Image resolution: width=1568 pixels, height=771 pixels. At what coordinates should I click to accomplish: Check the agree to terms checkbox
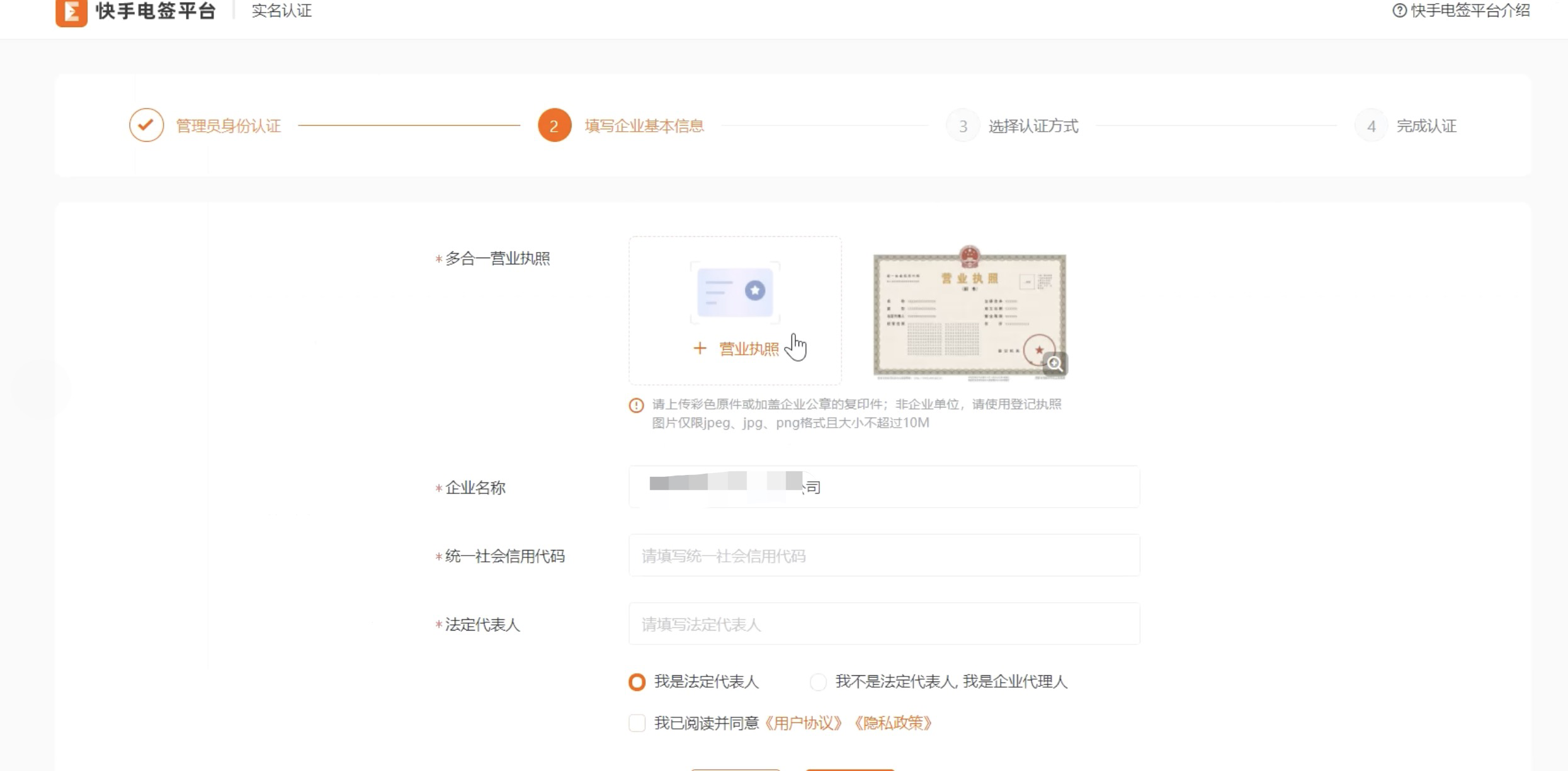(x=637, y=722)
